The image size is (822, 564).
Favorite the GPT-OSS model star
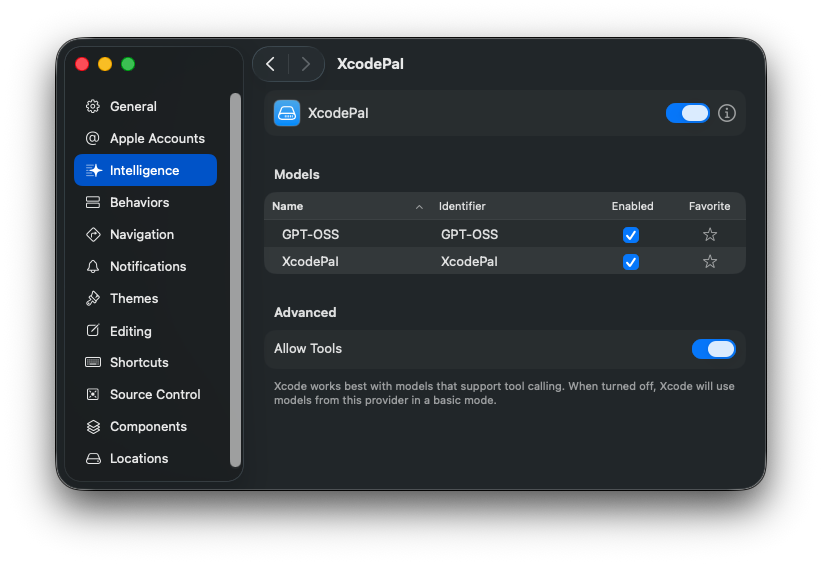click(x=710, y=234)
